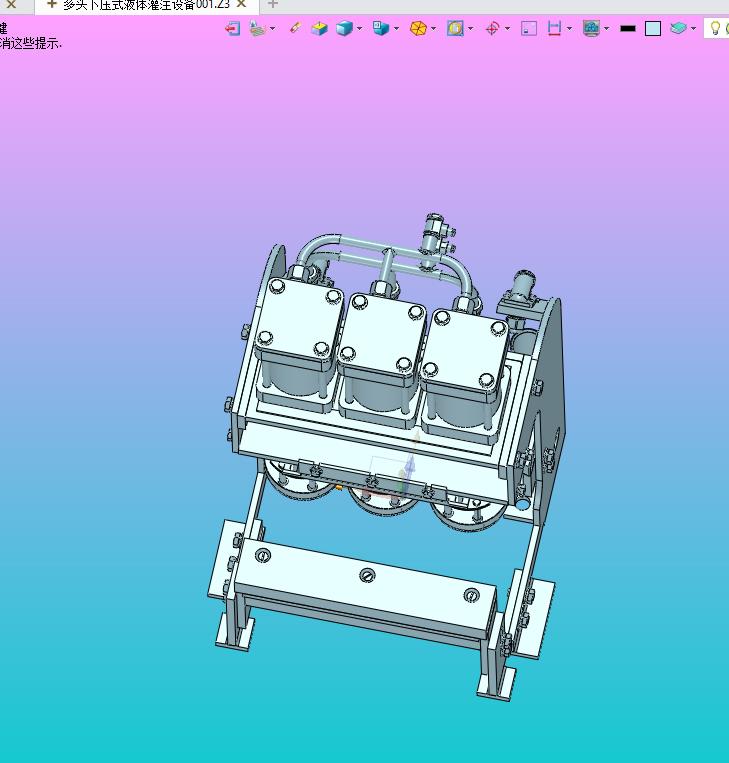Expand the orange polyhedron dropdown arrow
Viewport: 729px width, 763px height.
[x=433, y=29]
